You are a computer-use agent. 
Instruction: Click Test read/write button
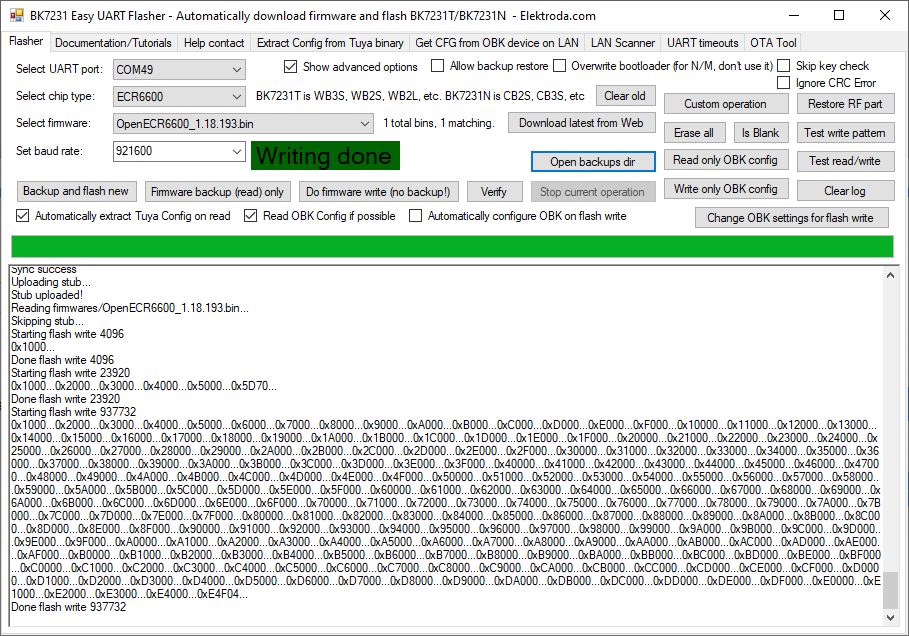coord(845,161)
